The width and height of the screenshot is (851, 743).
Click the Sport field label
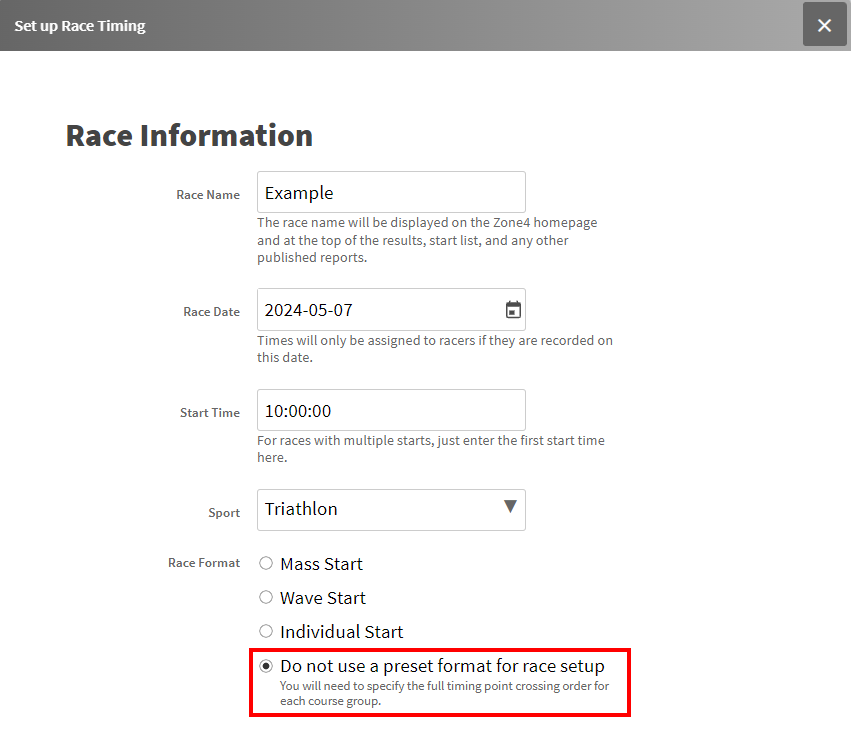224,513
